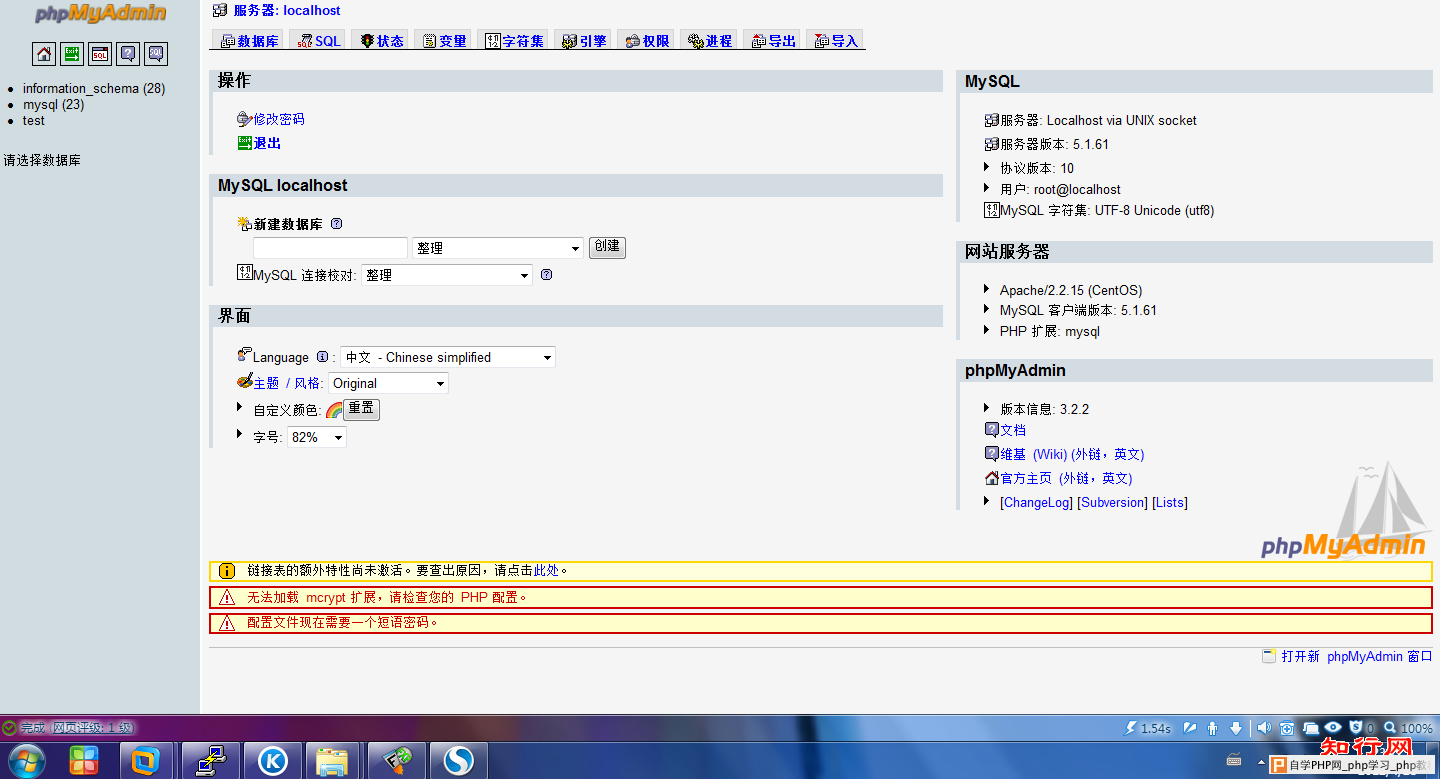Open the Sogou browser taskbar icon

tap(458, 762)
